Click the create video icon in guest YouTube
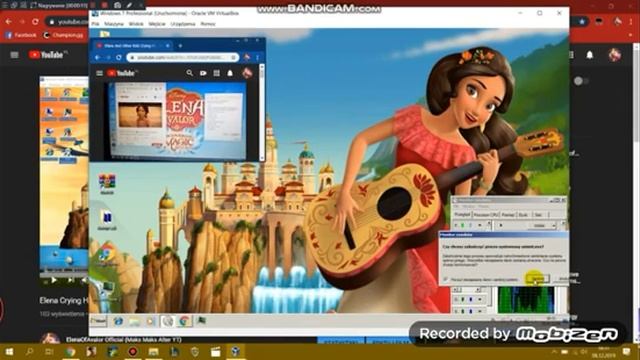This screenshot has height=360, width=640. (203, 73)
